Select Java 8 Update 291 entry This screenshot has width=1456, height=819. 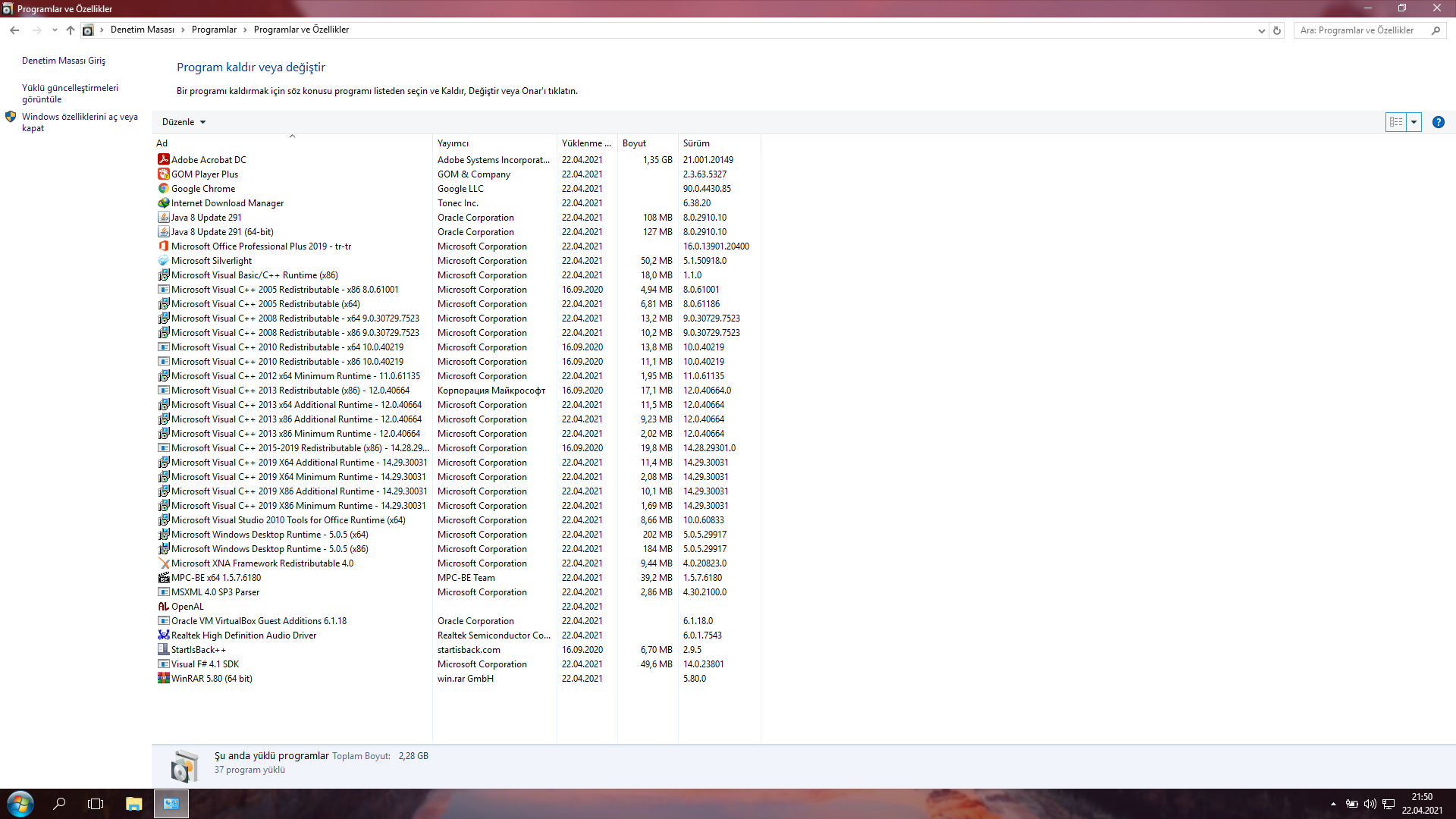tap(457, 217)
